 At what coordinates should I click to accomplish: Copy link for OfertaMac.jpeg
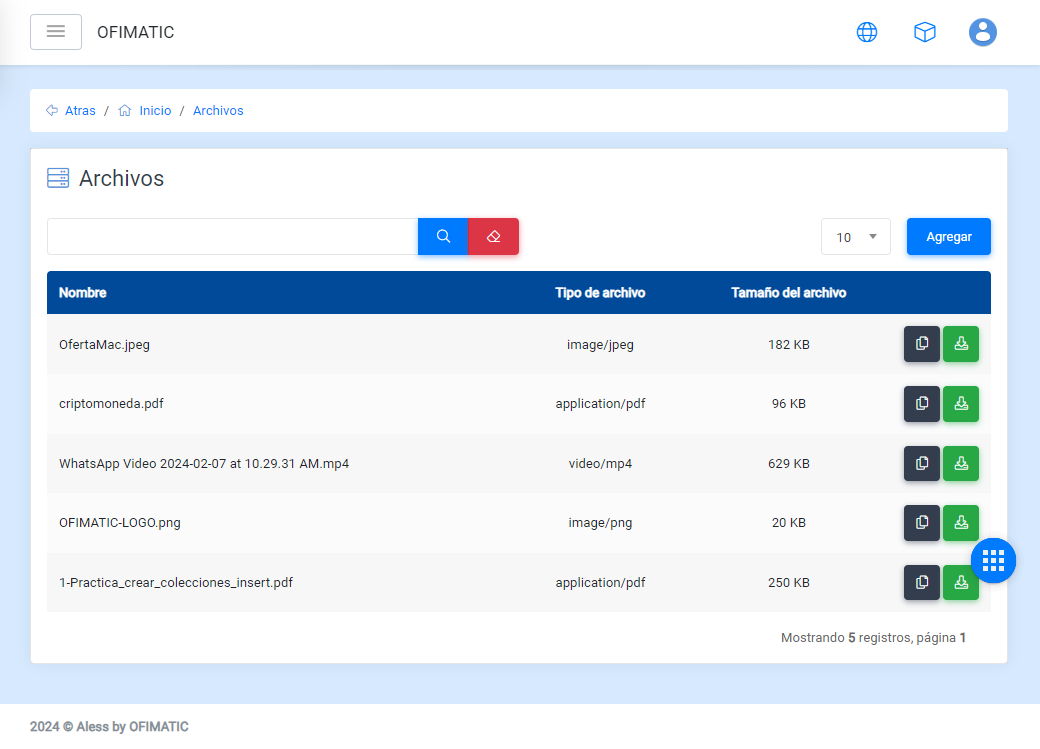click(922, 344)
